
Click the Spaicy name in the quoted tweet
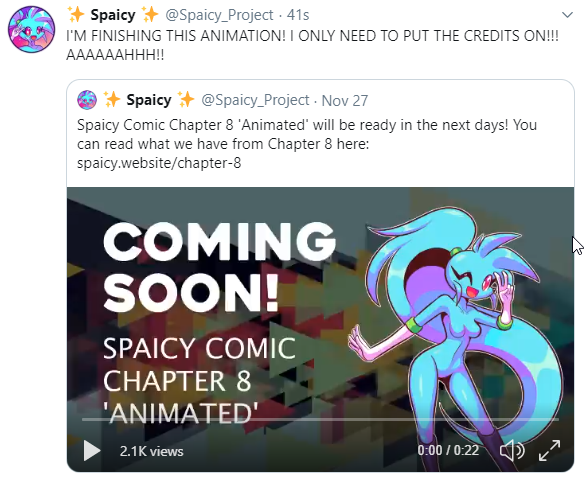coord(149,100)
